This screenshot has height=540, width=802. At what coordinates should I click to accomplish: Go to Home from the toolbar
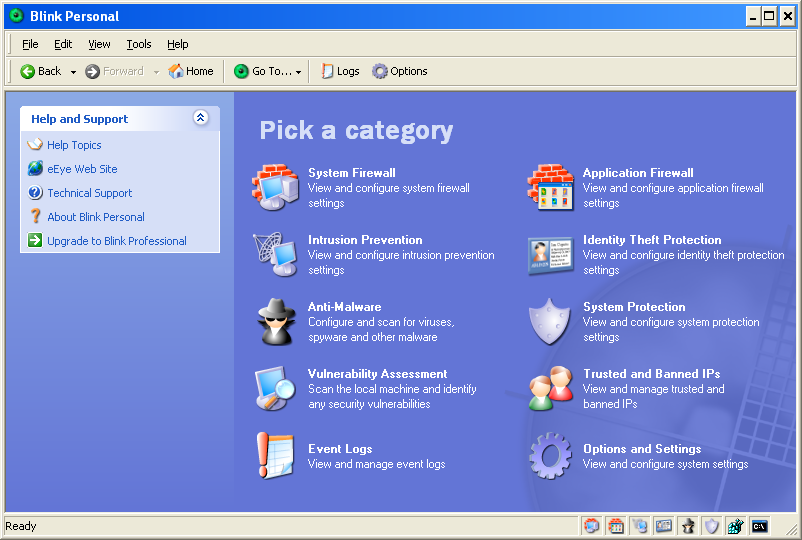coord(191,71)
